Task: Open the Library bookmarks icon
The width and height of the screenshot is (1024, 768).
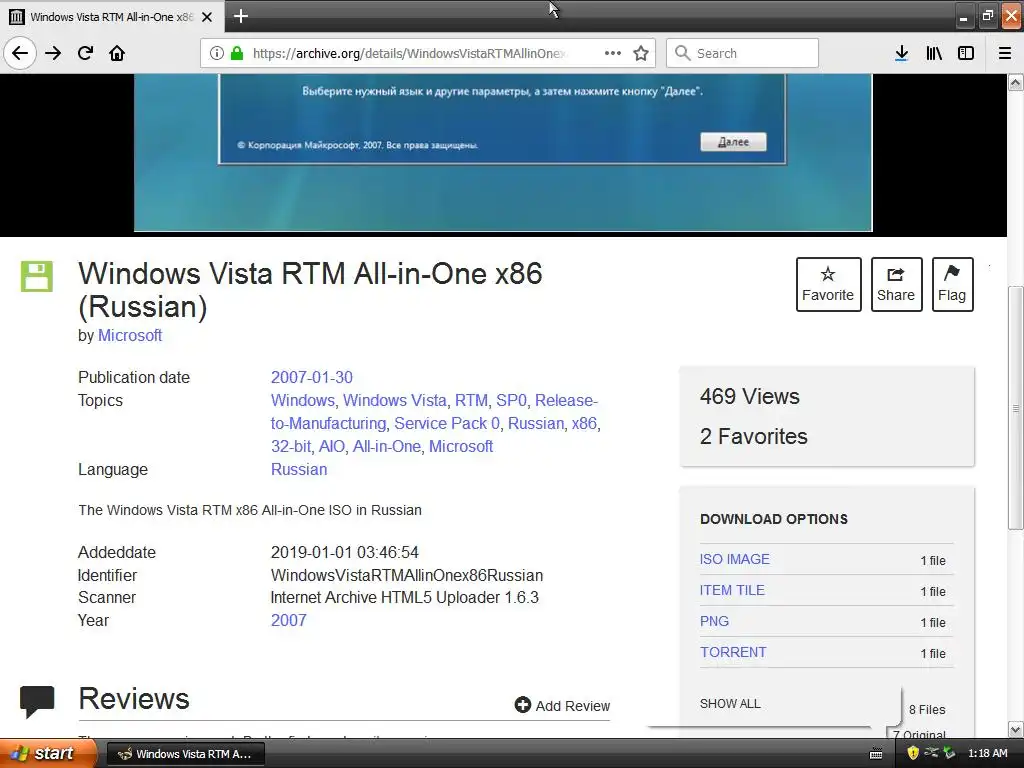Action: tap(934, 53)
